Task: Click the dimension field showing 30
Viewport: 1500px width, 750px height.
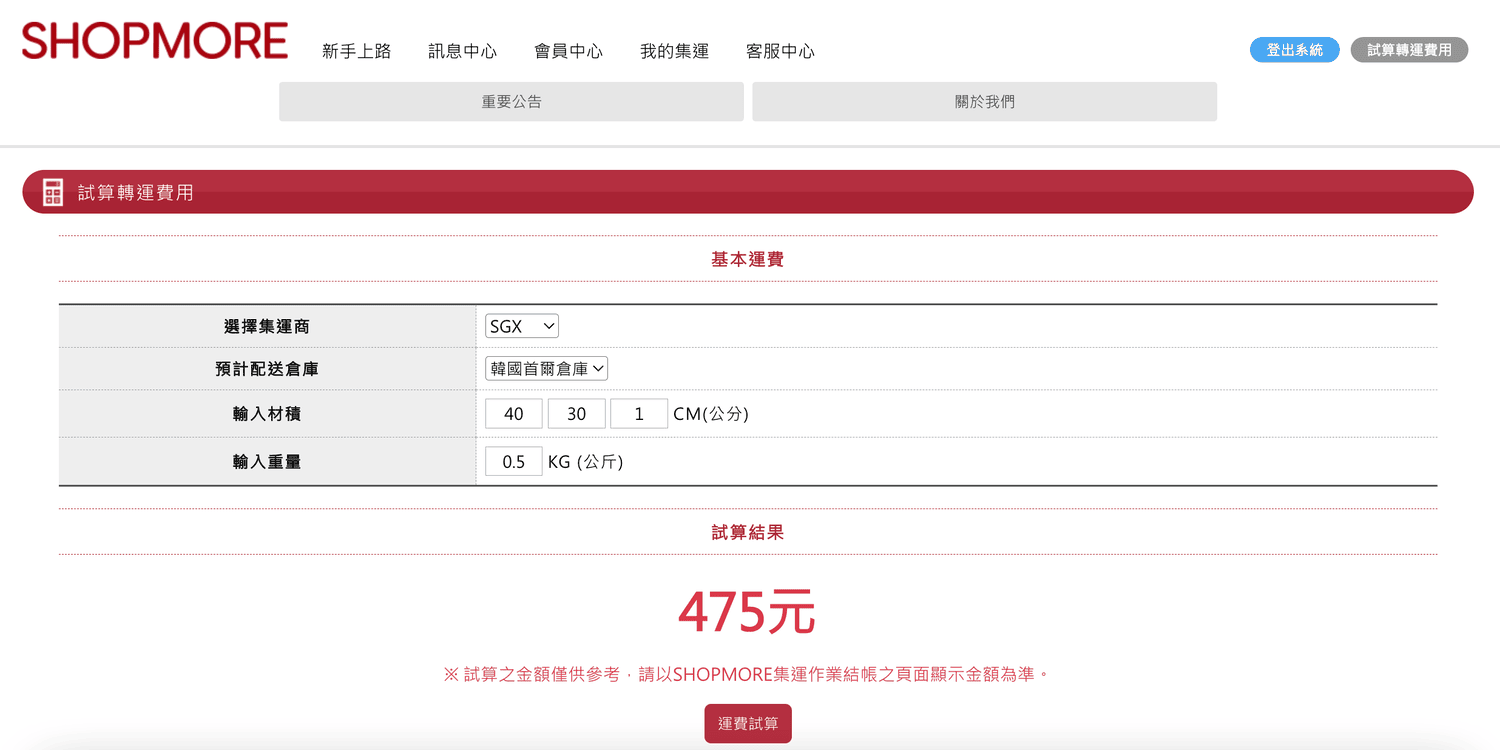Action: click(576, 414)
